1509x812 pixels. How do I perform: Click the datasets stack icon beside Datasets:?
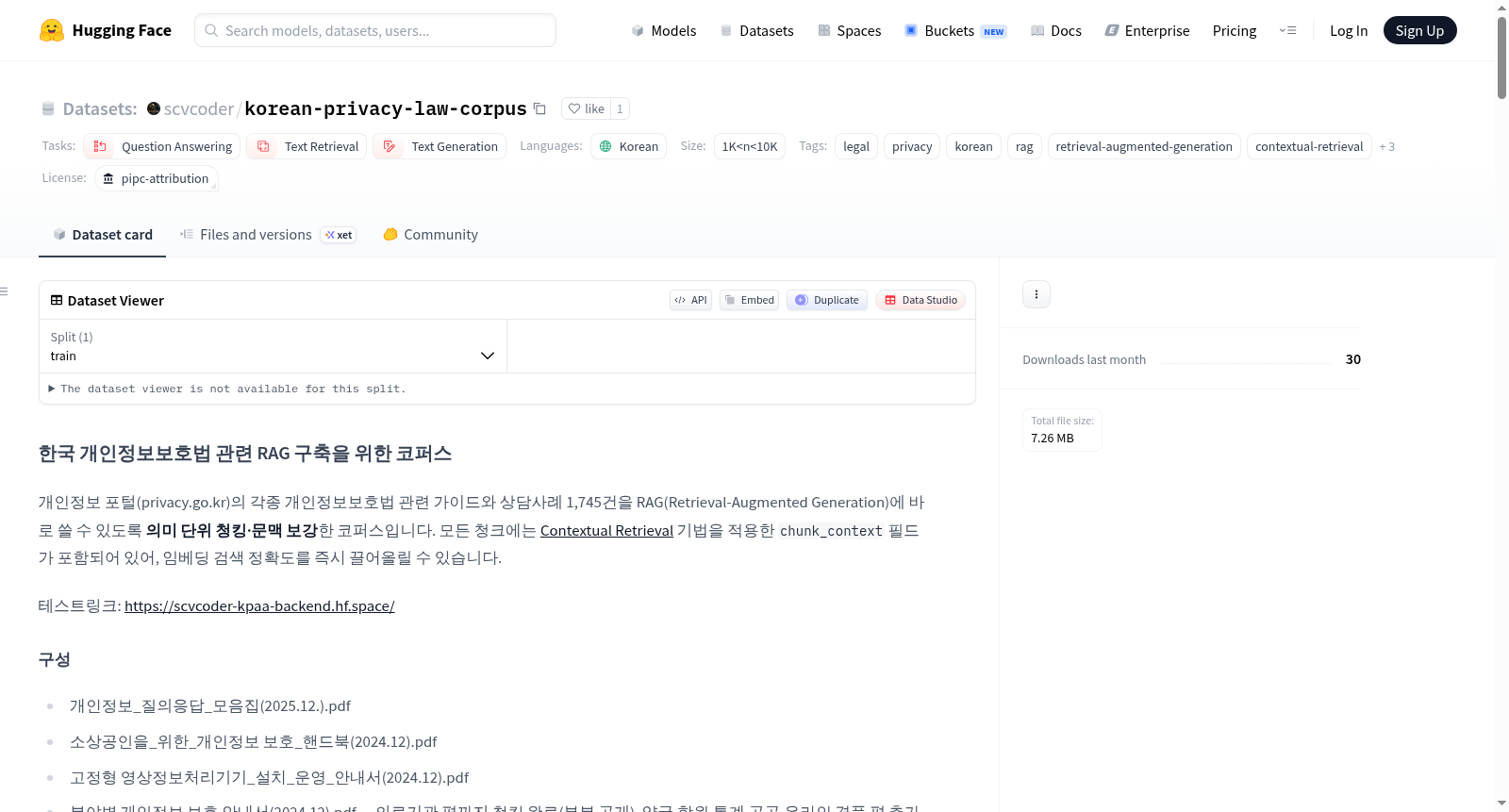click(48, 108)
